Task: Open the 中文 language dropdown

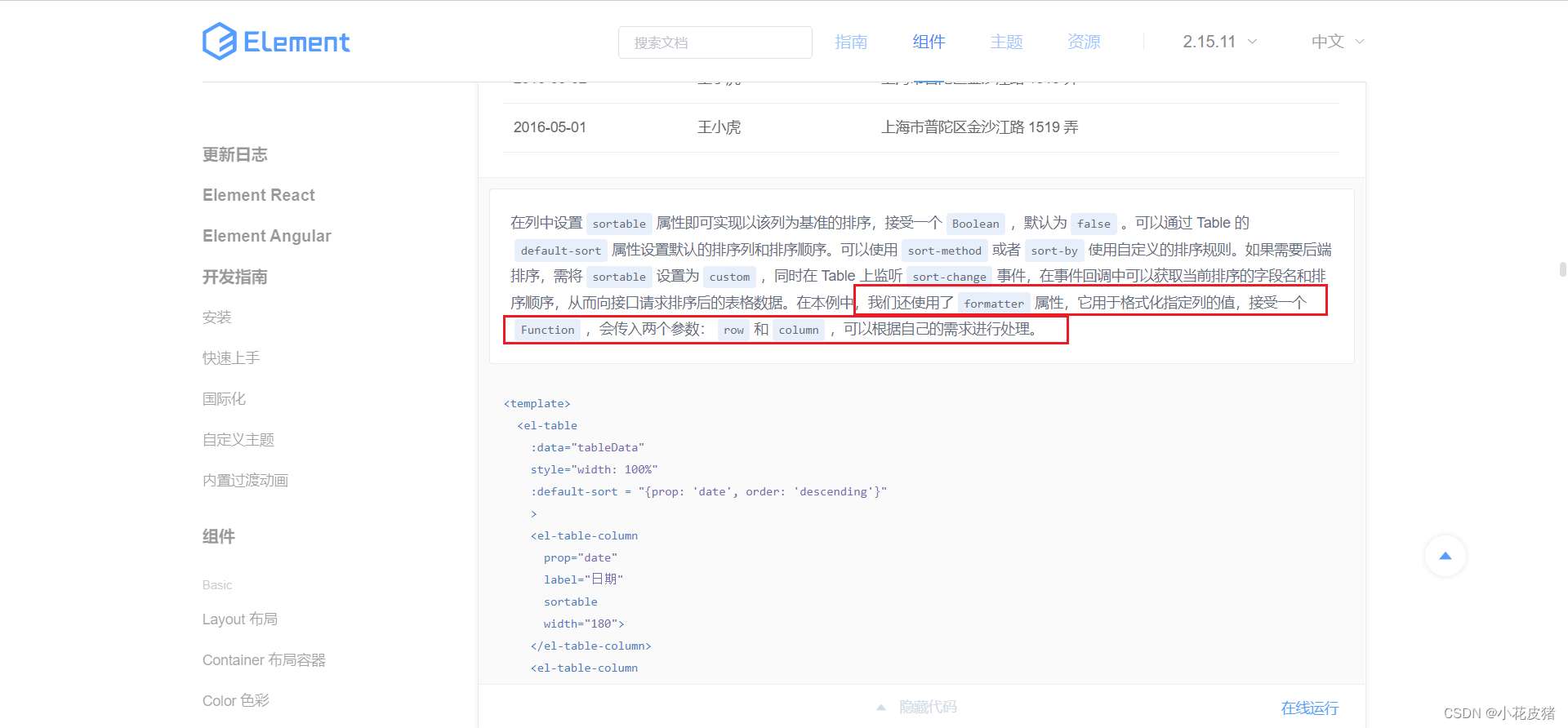Action: click(1338, 42)
